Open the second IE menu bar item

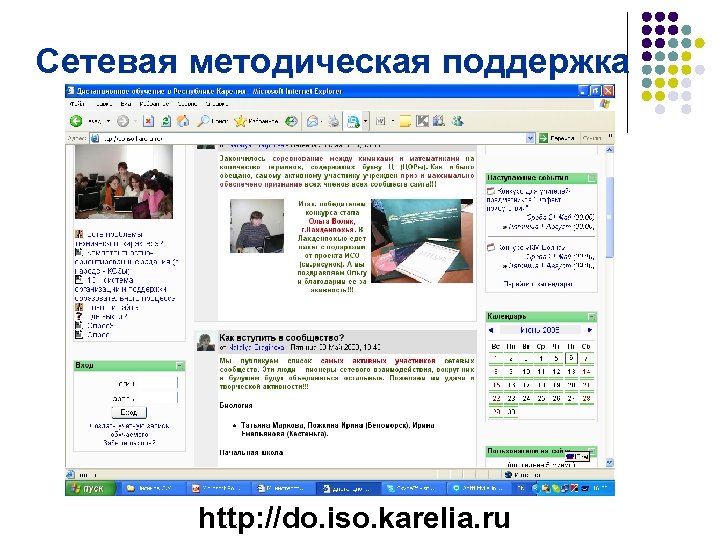click(x=104, y=104)
